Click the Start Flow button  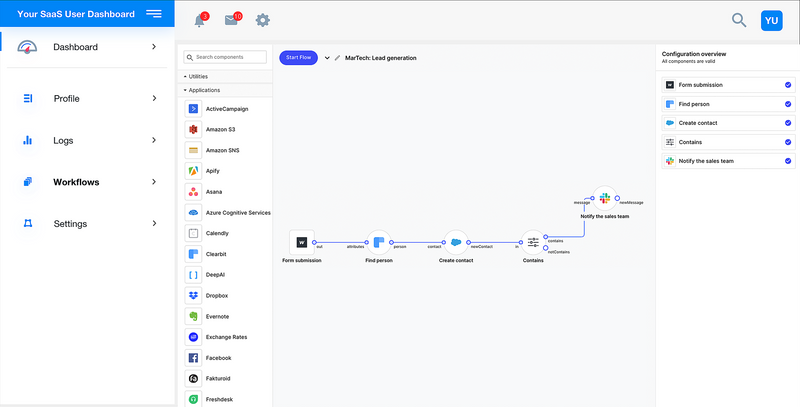coord(298,58)
